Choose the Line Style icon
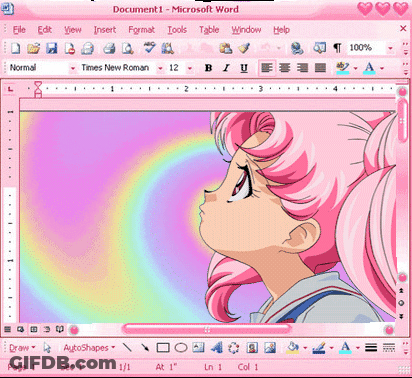 point(371,348)
